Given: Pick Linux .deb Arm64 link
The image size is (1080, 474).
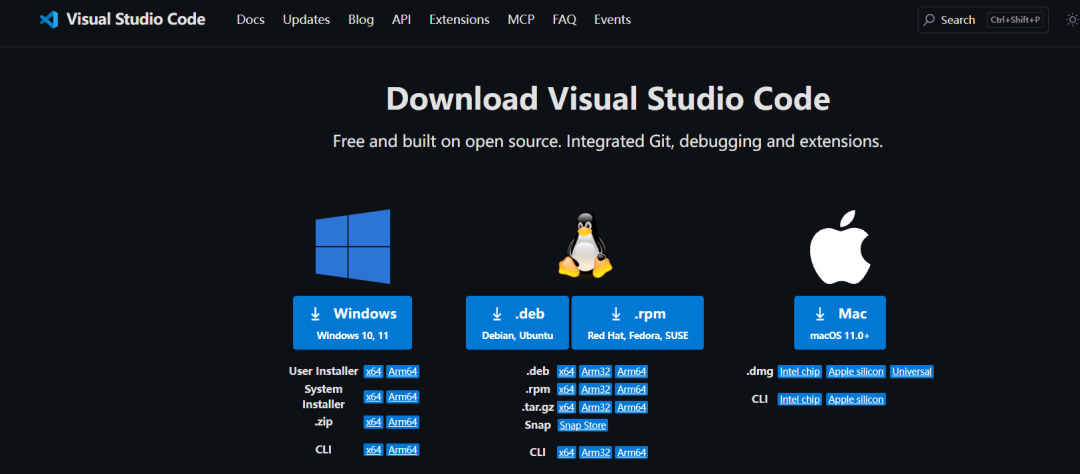Looking at the screenshot, I should (632, 371).
